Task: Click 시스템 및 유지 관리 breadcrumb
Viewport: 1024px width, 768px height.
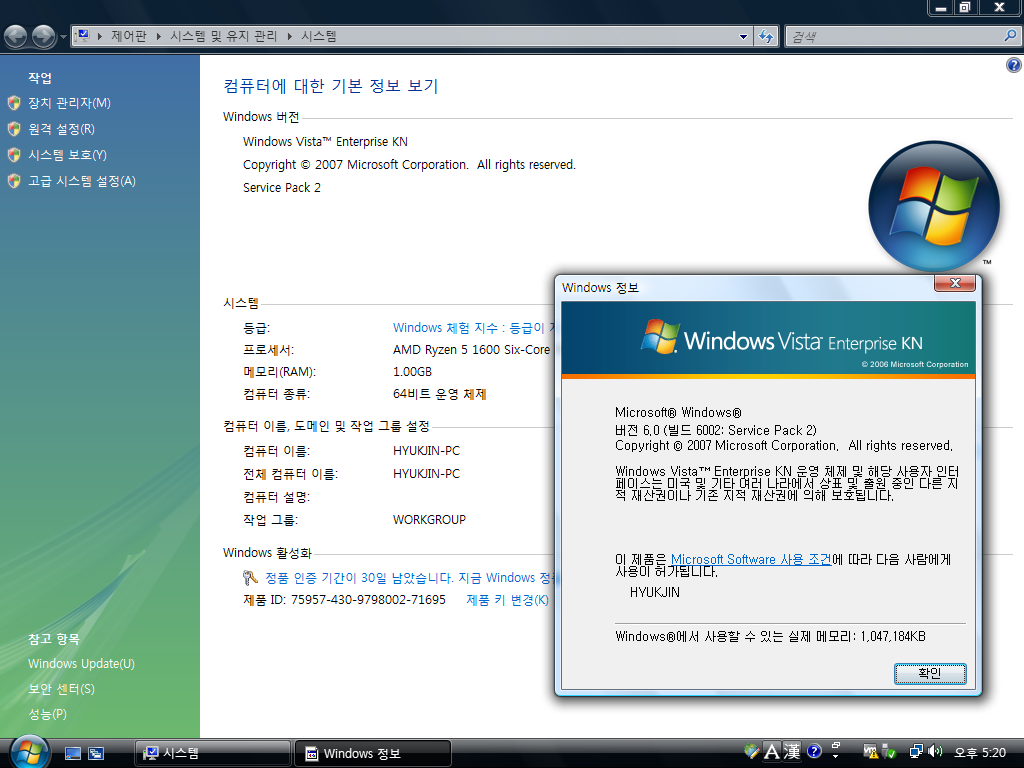Action: [x=223, y=37]
